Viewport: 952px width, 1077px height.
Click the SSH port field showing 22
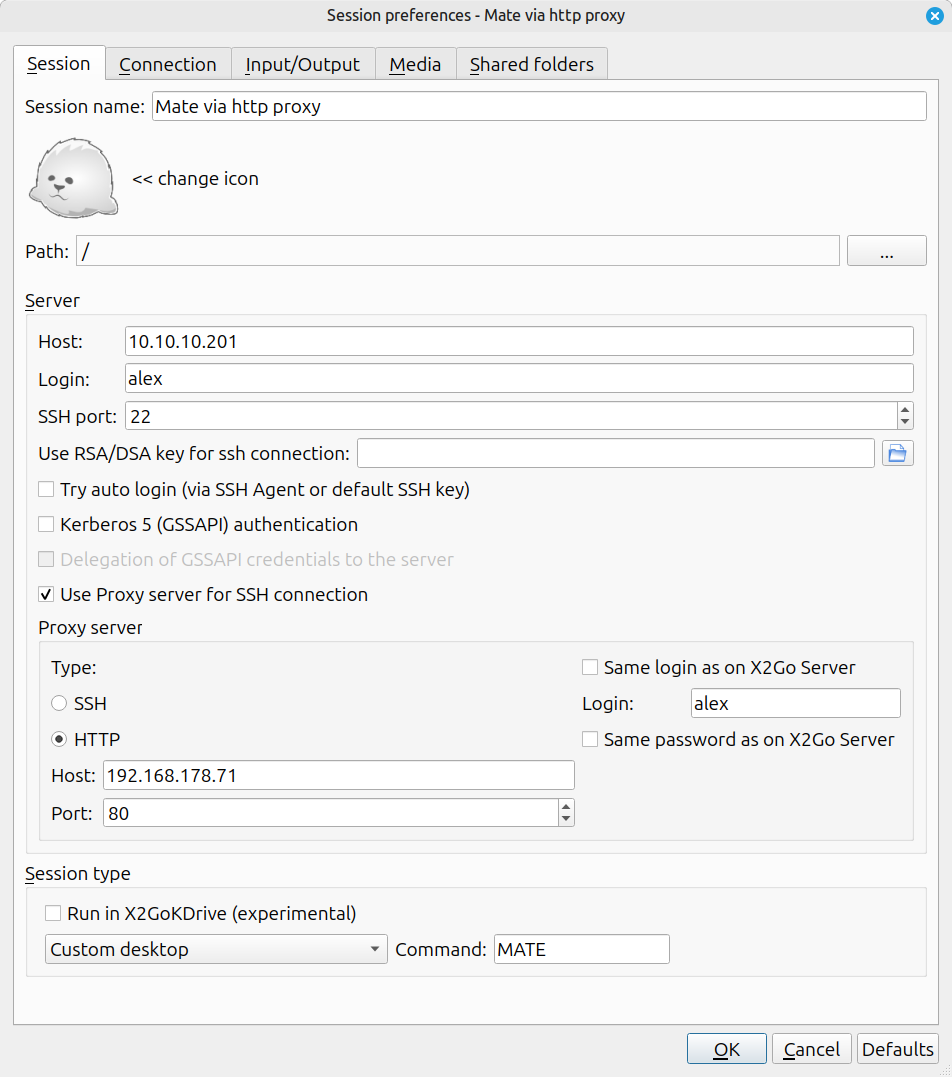coord(511,416)
